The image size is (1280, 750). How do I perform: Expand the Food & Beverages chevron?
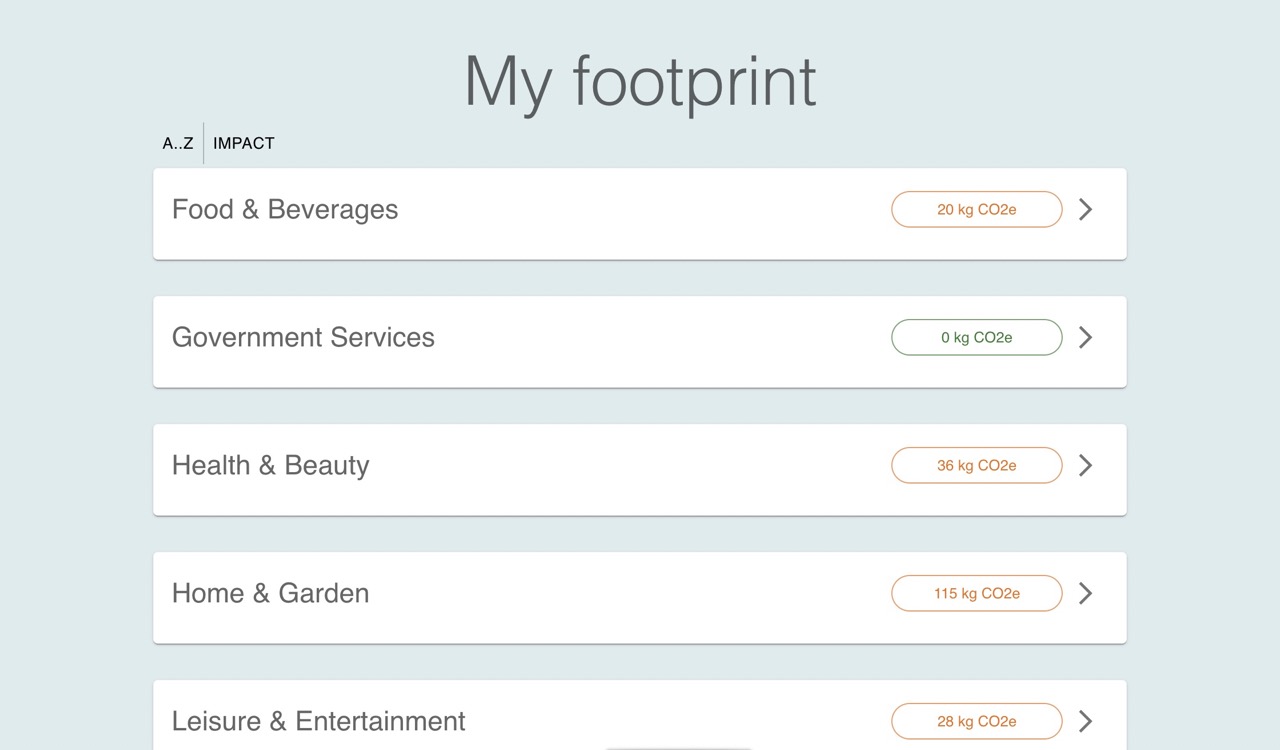tap(1086, 209)
